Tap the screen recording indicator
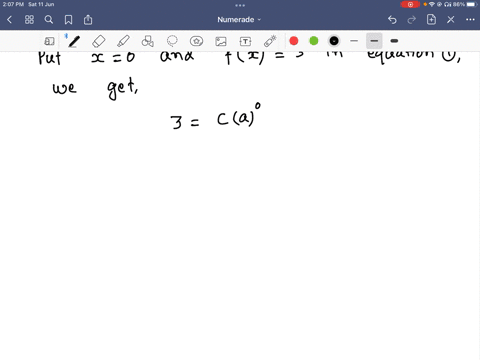Image resolution: width=480 pixels, height=360 pixels. coord(410,4)
